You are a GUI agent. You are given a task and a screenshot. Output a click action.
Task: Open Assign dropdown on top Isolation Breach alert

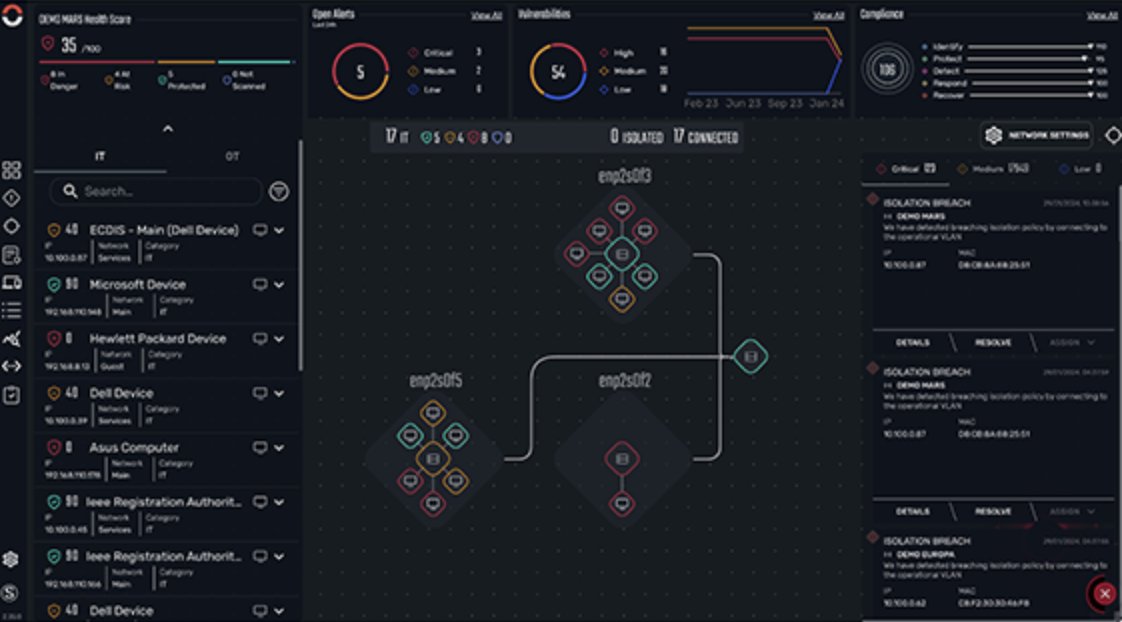tap(1072, 343)
